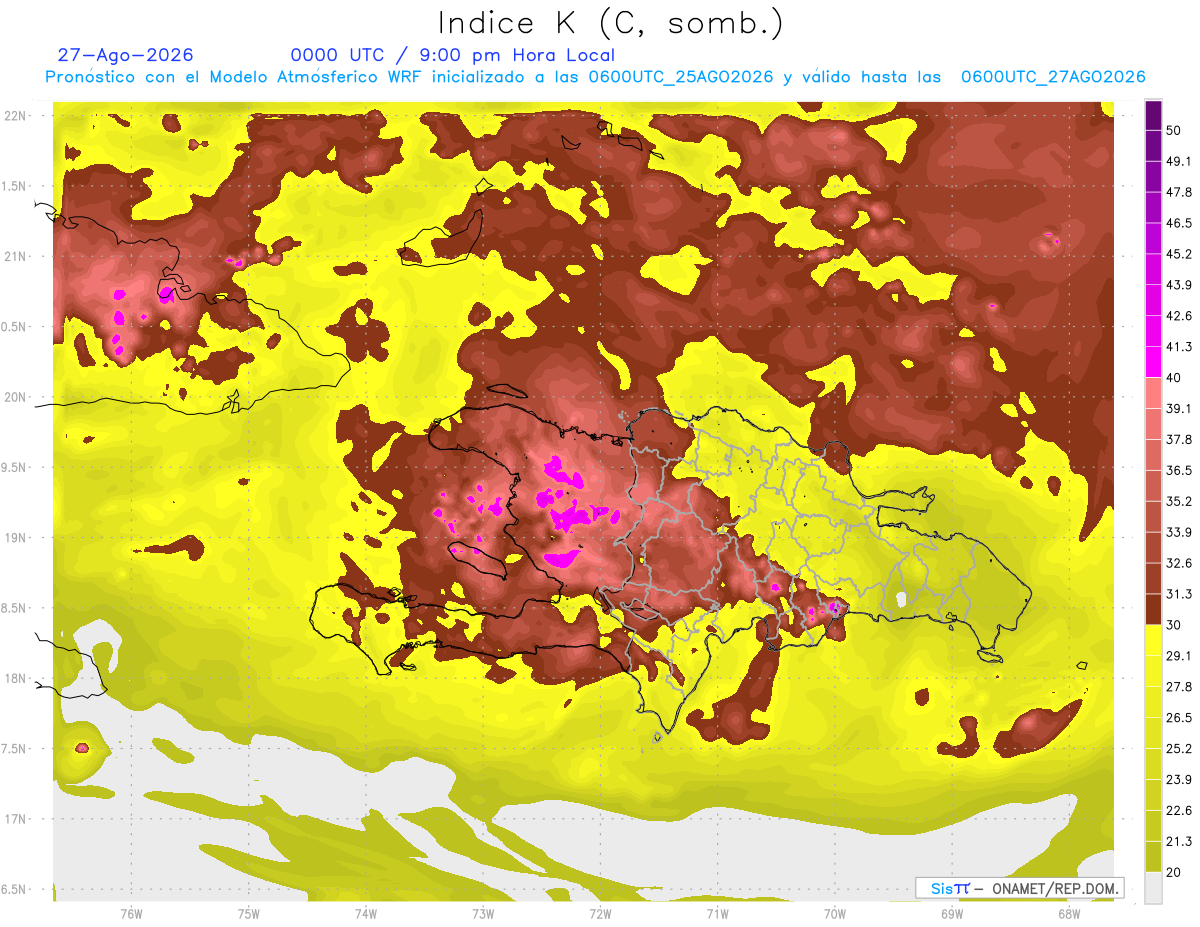Click the "ONAMET/REP.DOM." credit label
The height and width of the screenshot is (927, 1200).
pyautogui.click(x=1055, y=888)
